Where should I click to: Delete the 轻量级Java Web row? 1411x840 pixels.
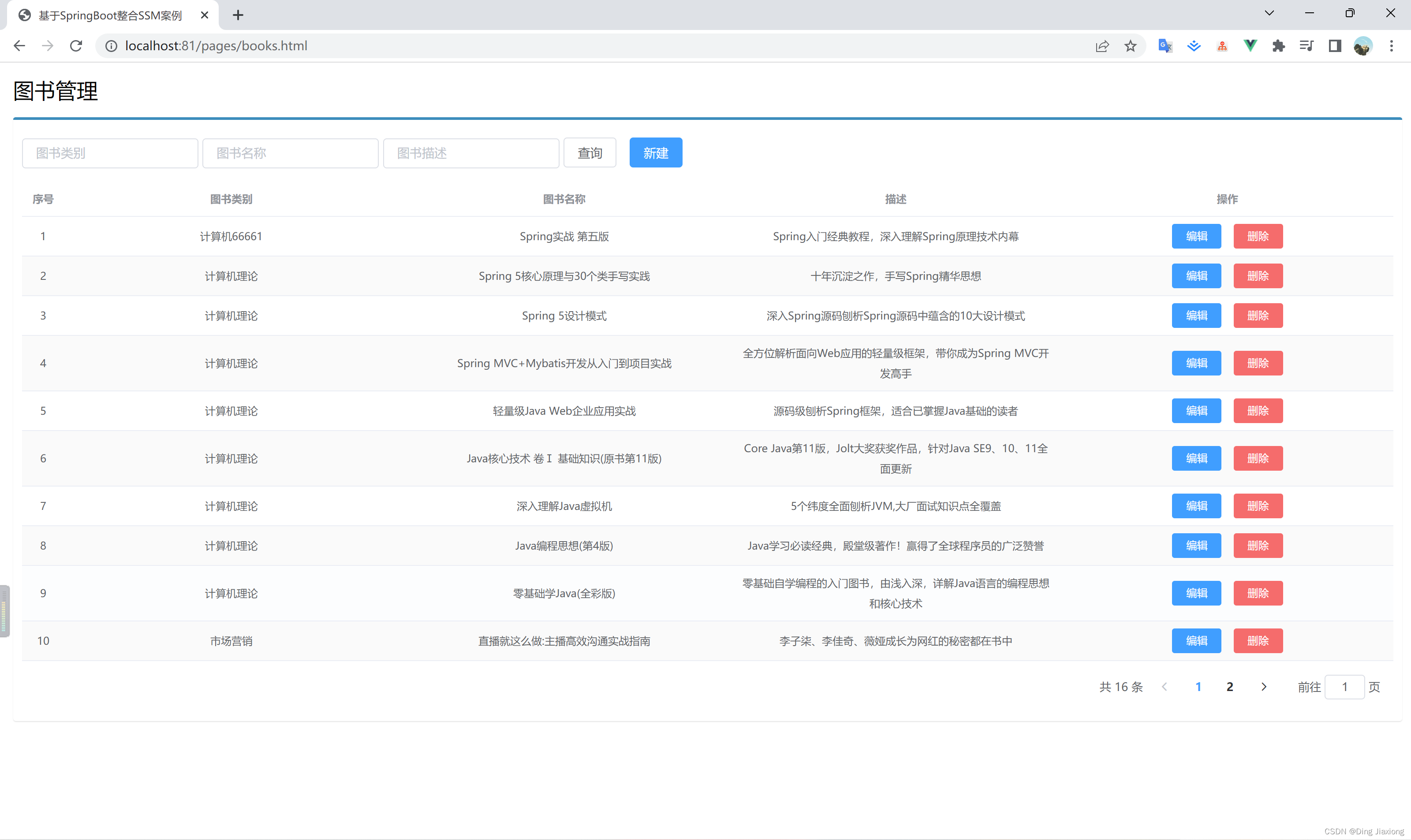[x=1258, y=410]
